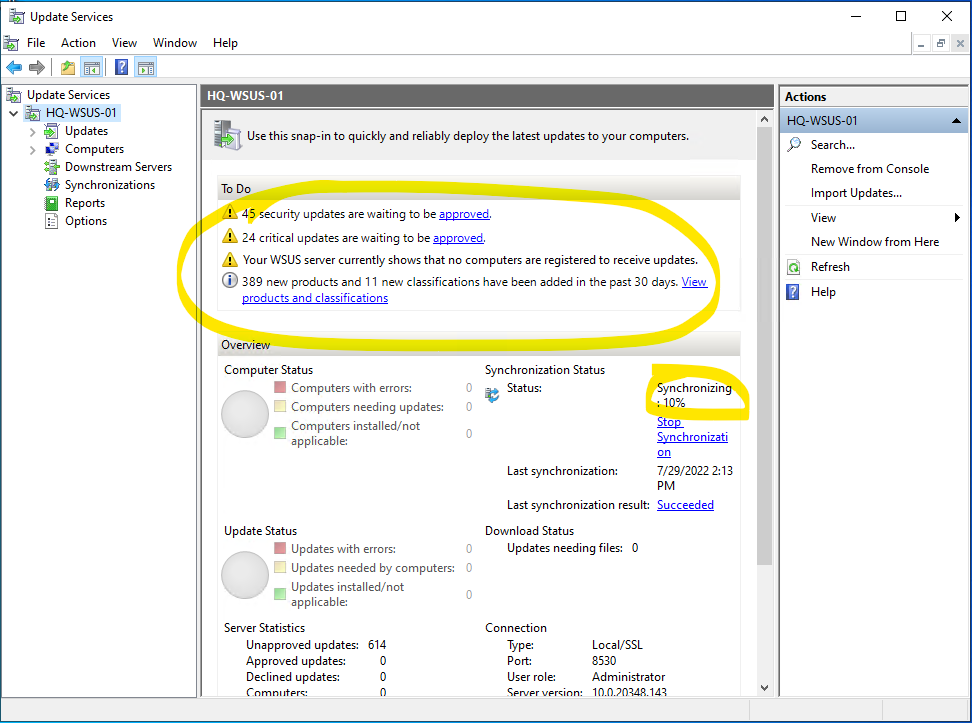Click the View products and classifications link

314,298
